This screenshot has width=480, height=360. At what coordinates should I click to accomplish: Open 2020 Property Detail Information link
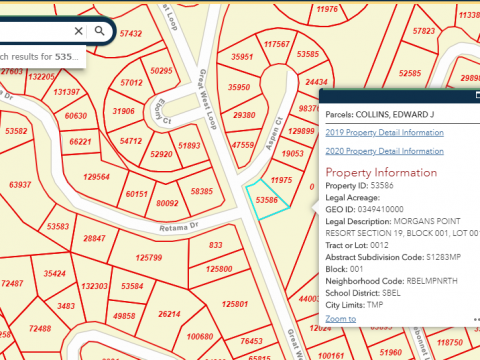pos(384,151)
